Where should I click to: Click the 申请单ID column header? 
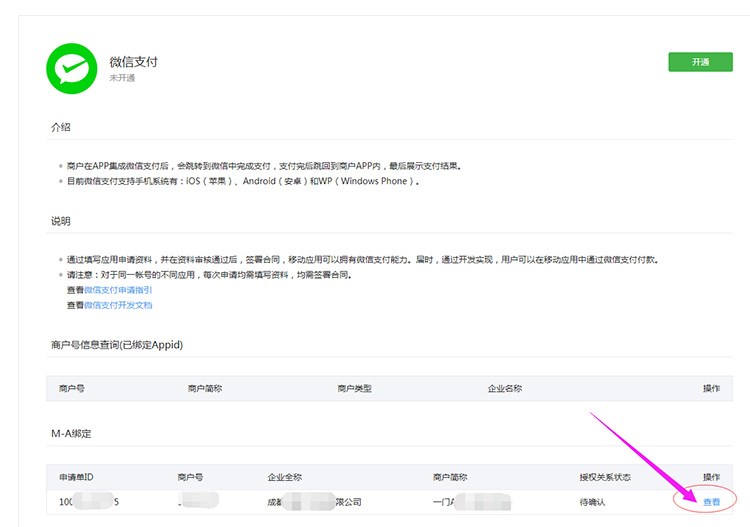[76, 477]
